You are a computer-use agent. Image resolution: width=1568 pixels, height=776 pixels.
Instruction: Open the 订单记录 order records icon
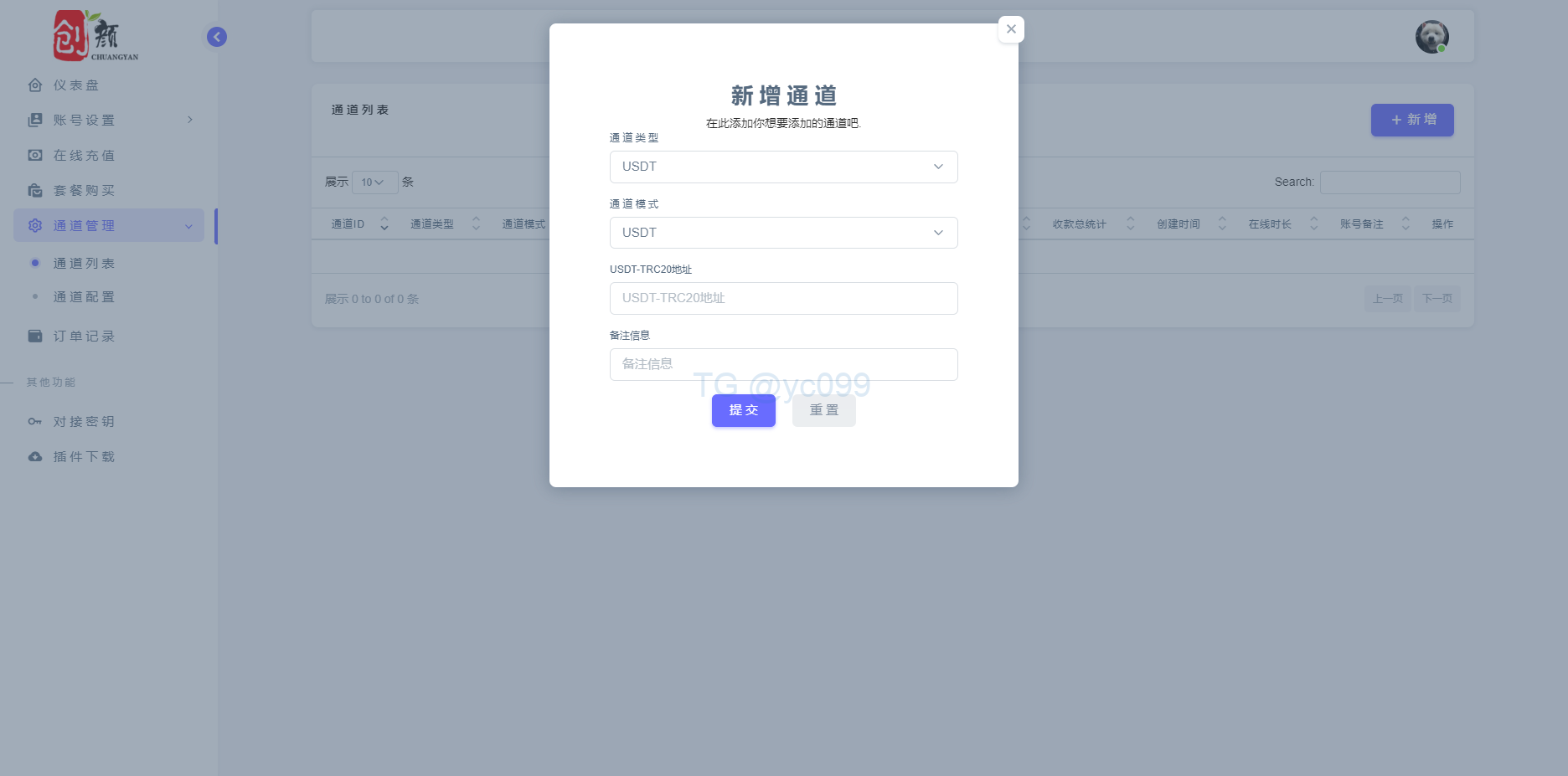(34, 336)
